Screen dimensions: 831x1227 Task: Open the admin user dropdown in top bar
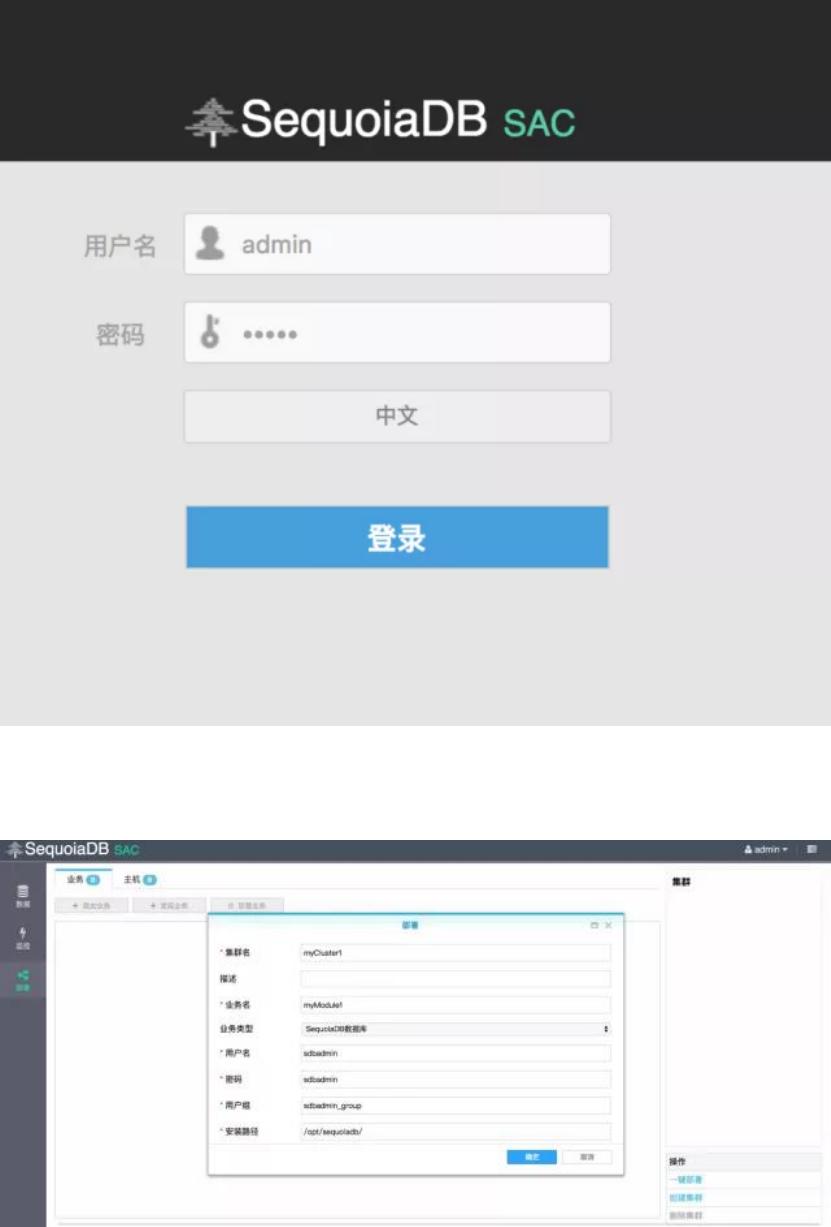(x=767, y=849)
